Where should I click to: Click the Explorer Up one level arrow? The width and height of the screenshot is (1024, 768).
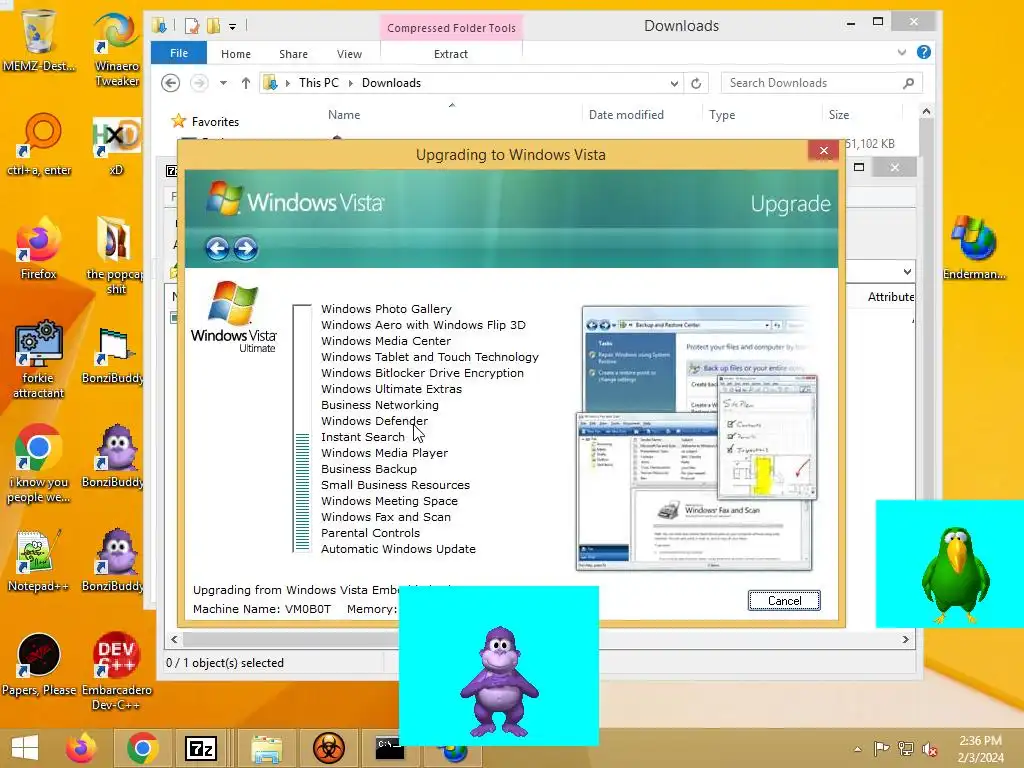246,83
